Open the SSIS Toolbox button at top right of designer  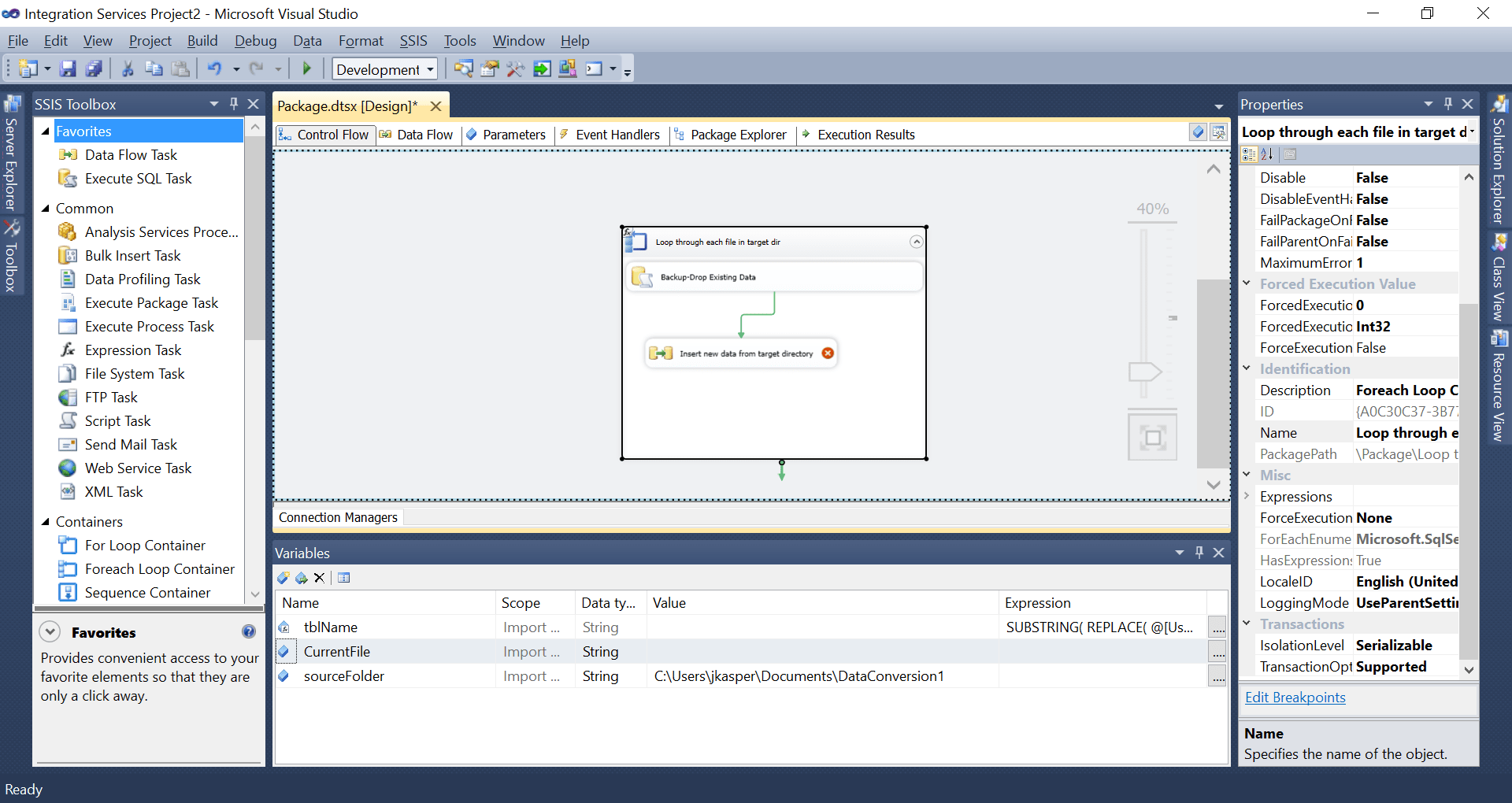(x=1218, y=133)
